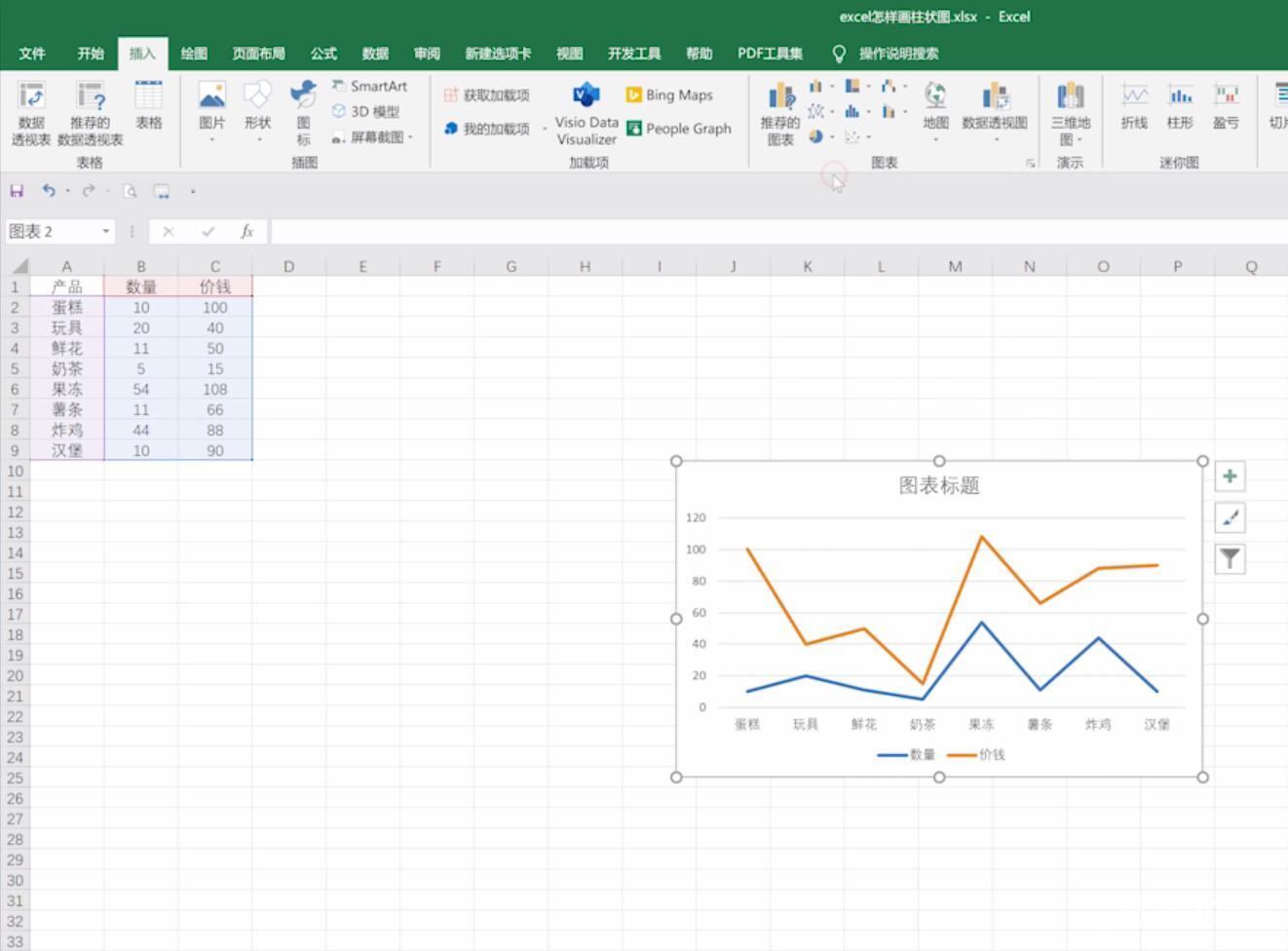Open the PivotTable (数据透视表) tool
The width and height of the screenshot is (1288, 951).
click(30, 113)
